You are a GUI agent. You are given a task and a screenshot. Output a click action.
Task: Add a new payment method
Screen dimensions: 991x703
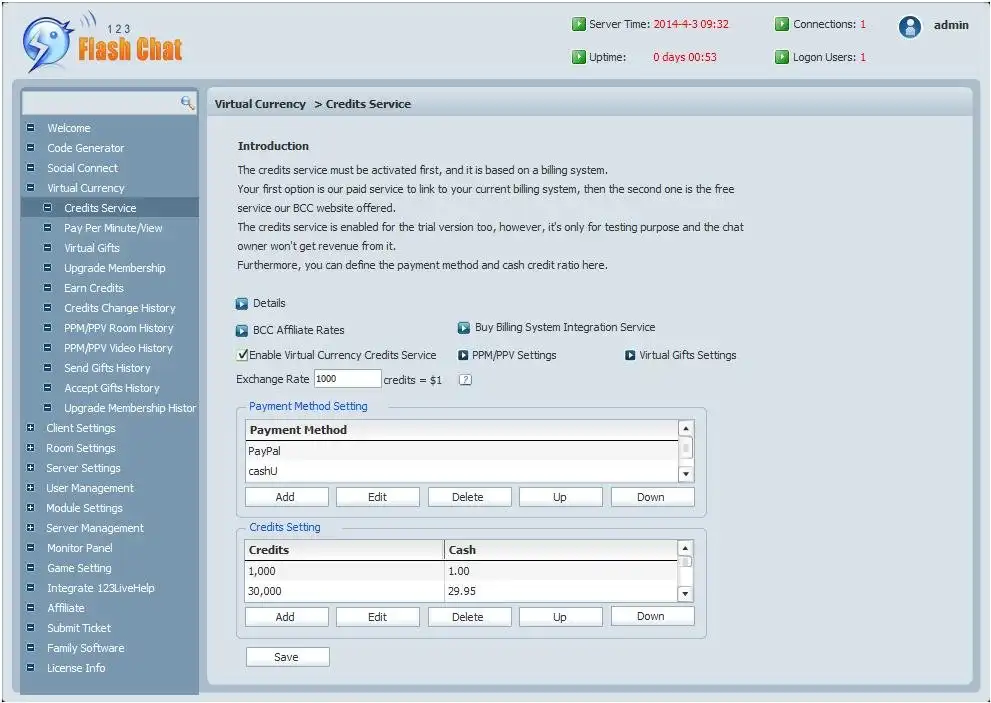286,497
